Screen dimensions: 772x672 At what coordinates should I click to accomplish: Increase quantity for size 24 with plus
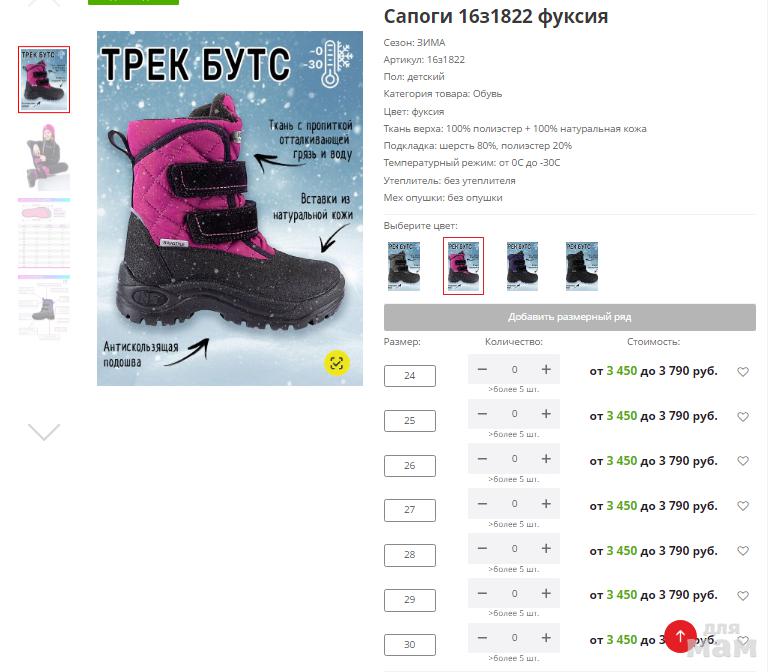(x=546, y=369)
